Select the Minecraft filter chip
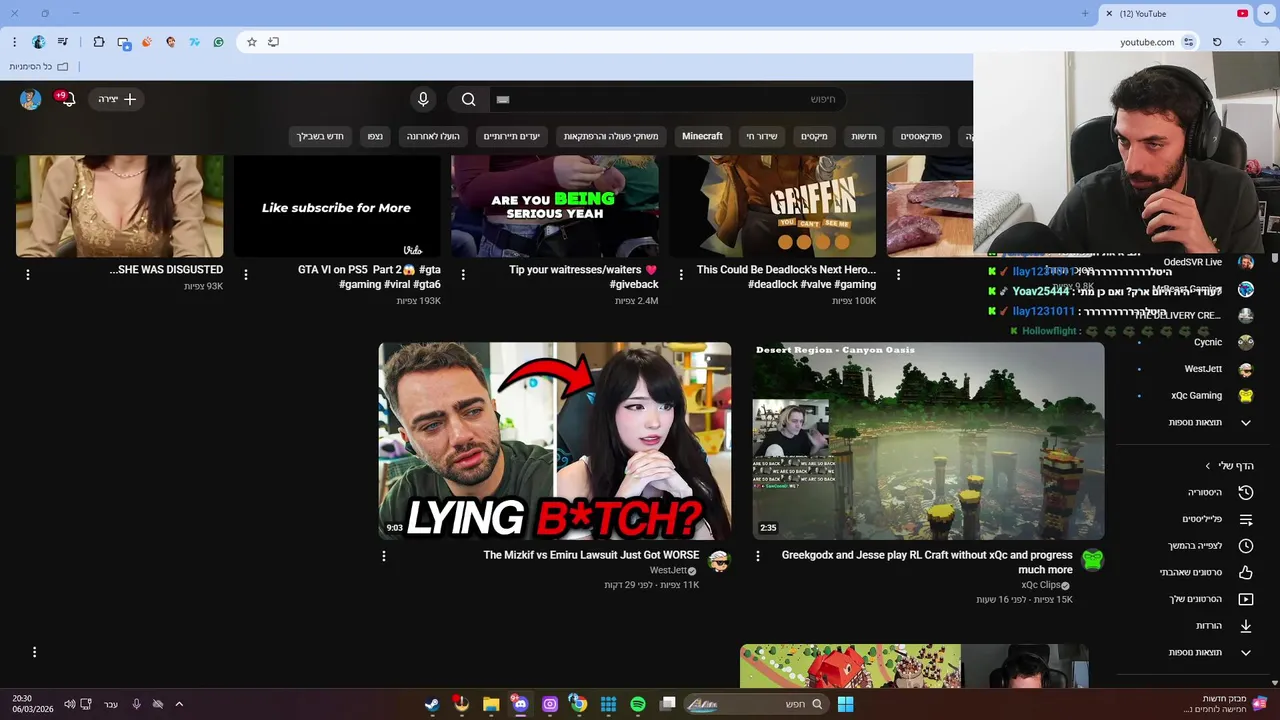The height and width of the screenshot is (720, 1280). pos(702,136)
